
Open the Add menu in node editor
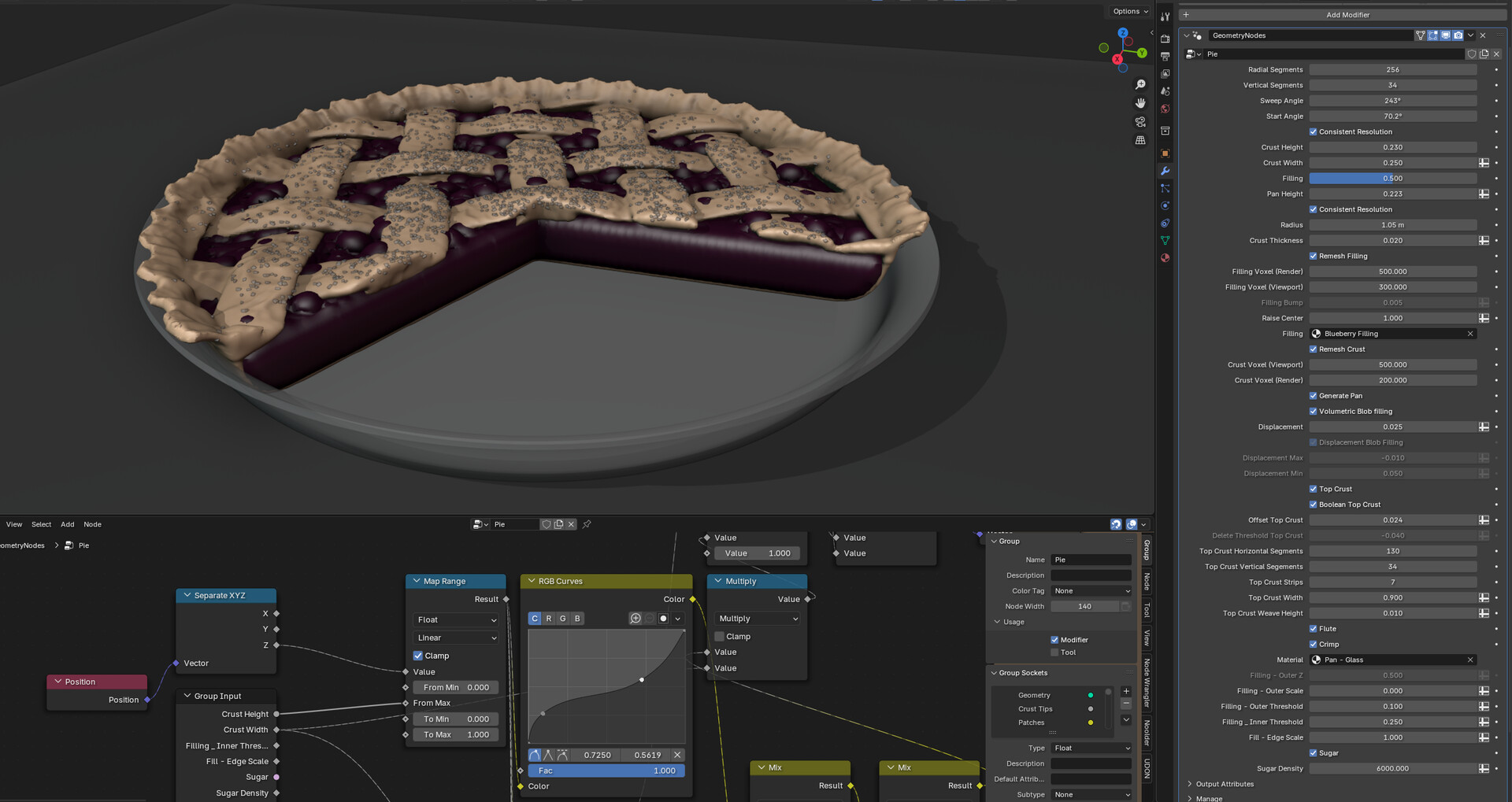[68, 524]
